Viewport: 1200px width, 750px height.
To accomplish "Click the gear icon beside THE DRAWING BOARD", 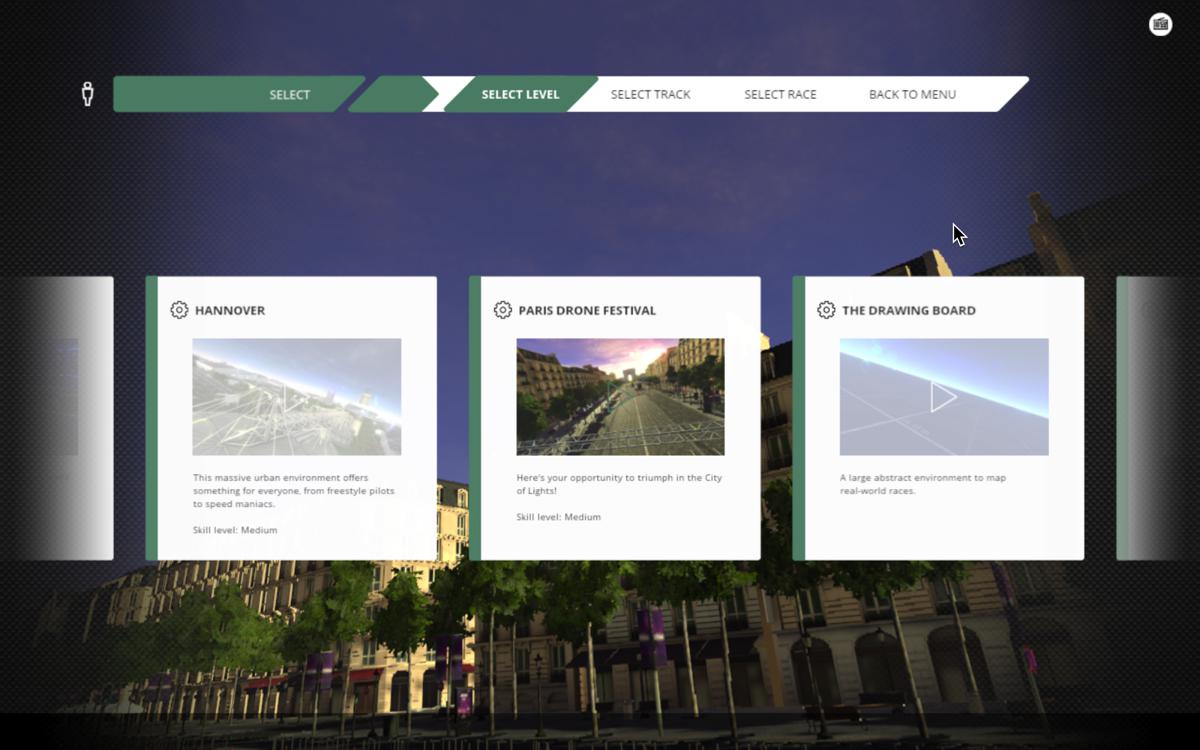I will 826,310.
